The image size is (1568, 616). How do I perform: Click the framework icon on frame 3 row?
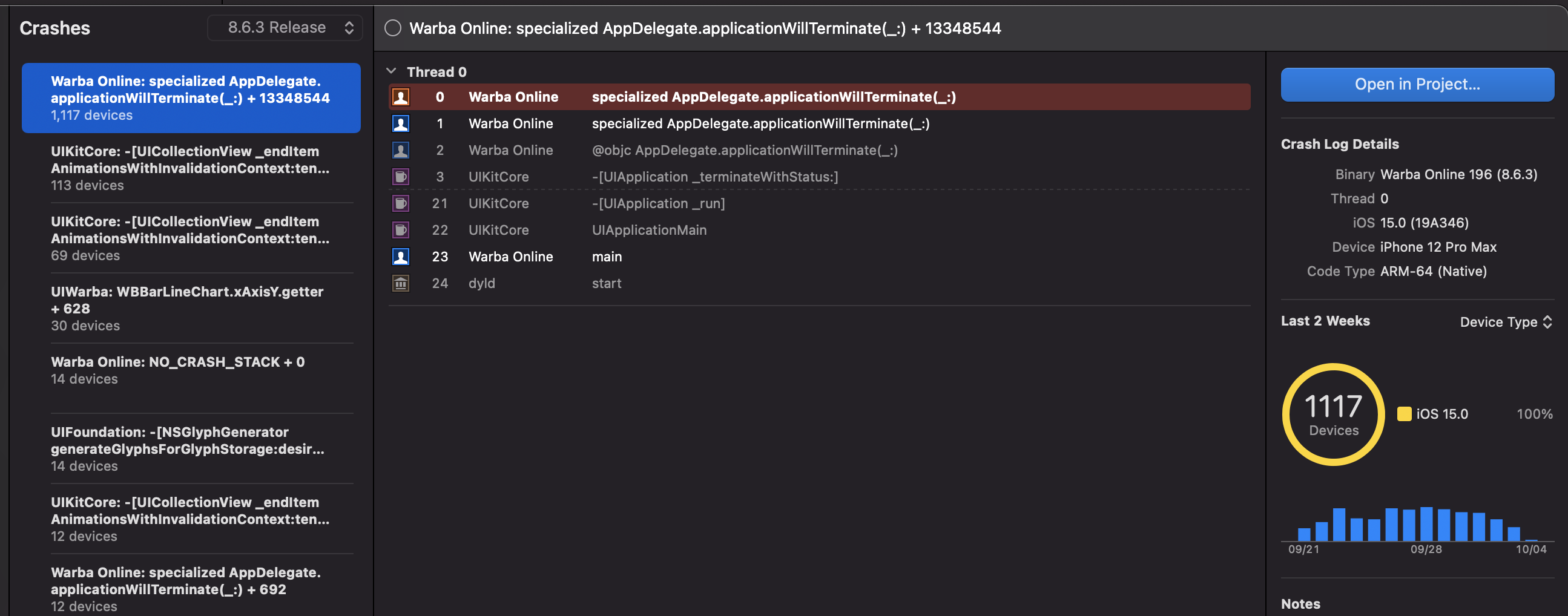[401, 177]
